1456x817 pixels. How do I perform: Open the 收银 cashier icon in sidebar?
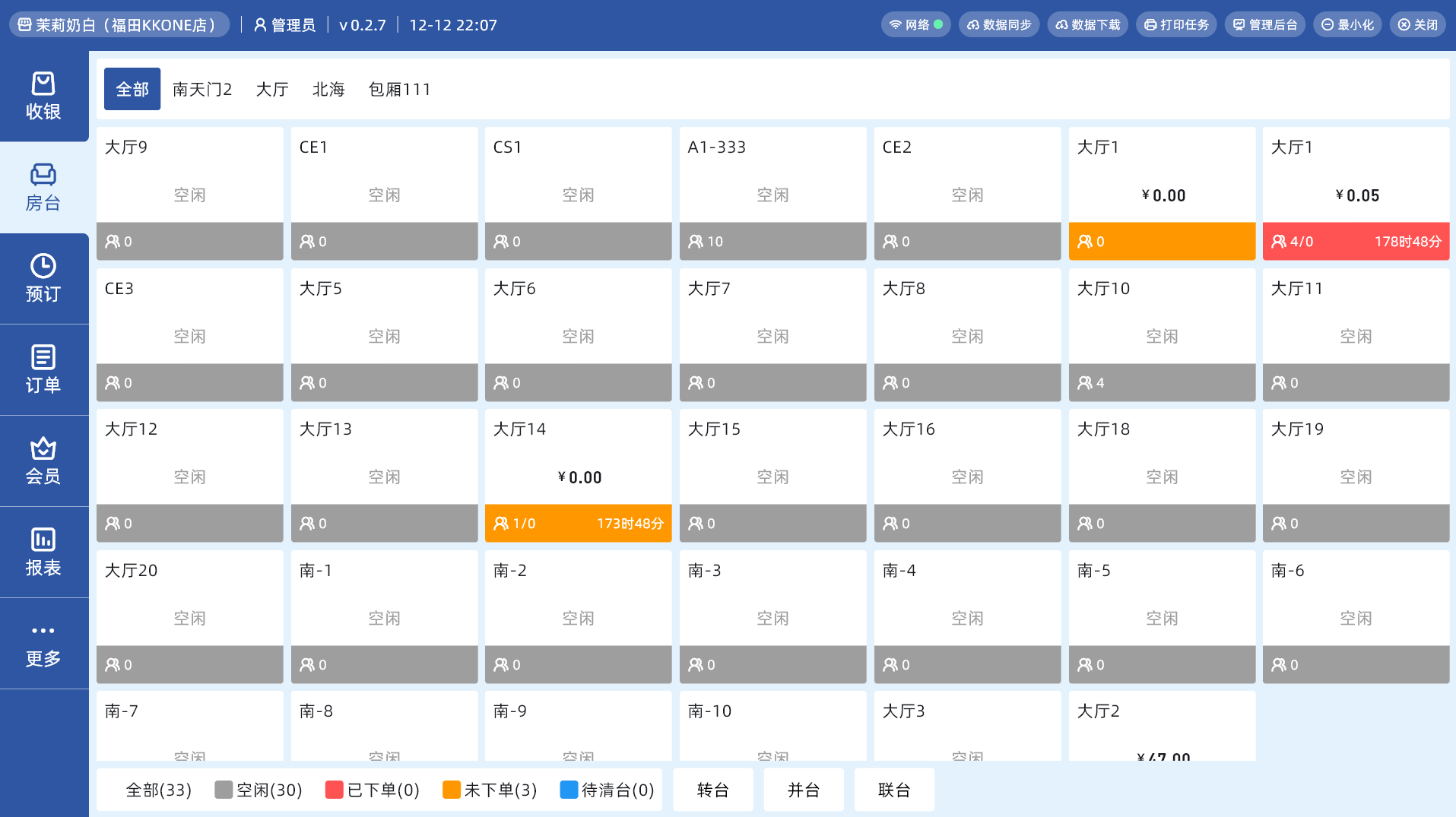pos(43,84)
